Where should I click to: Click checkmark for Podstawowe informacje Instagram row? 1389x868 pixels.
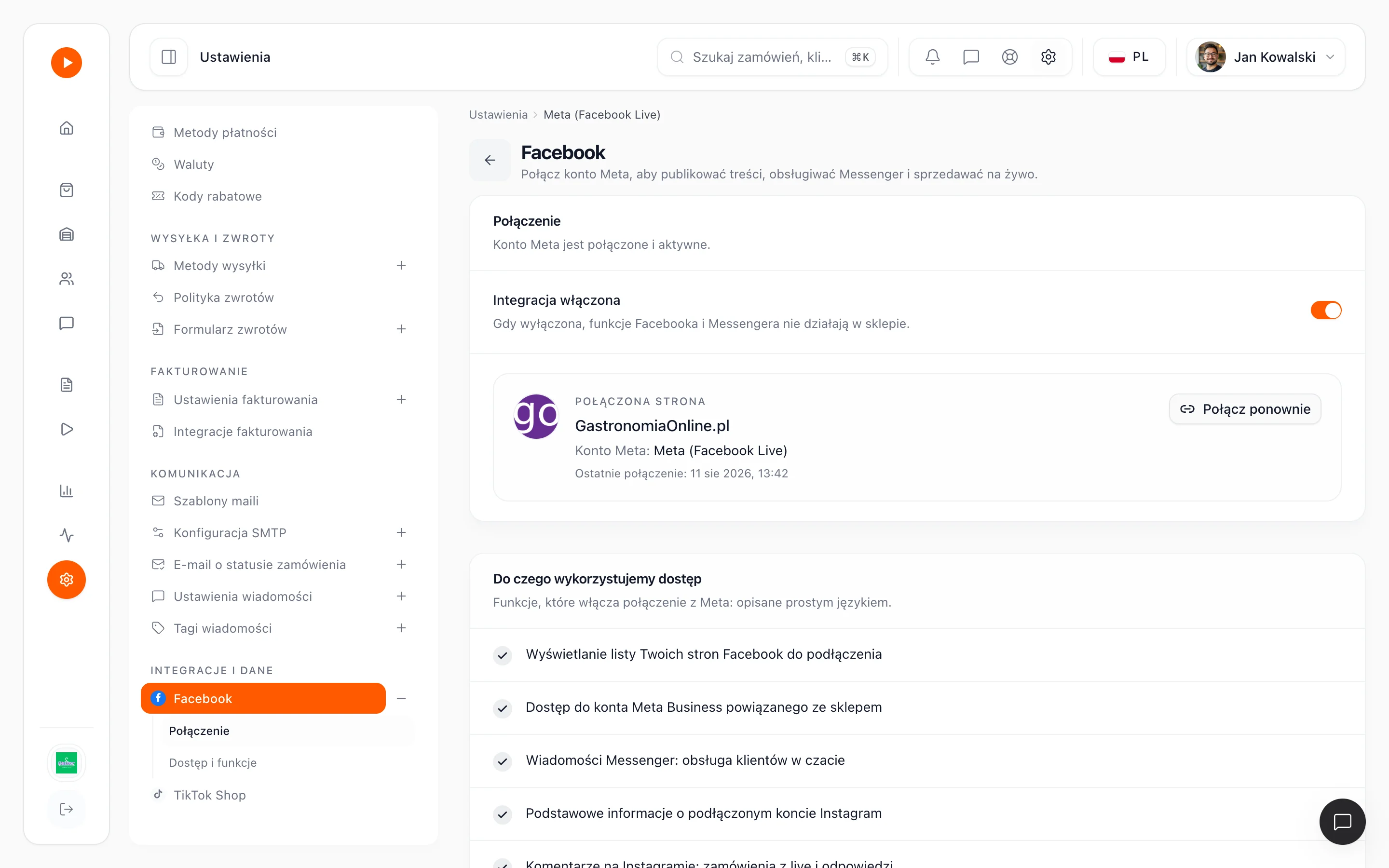tap(502, 814)
